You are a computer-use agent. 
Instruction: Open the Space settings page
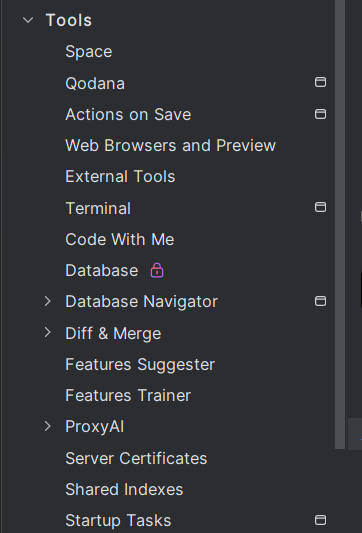coord(89,52)
